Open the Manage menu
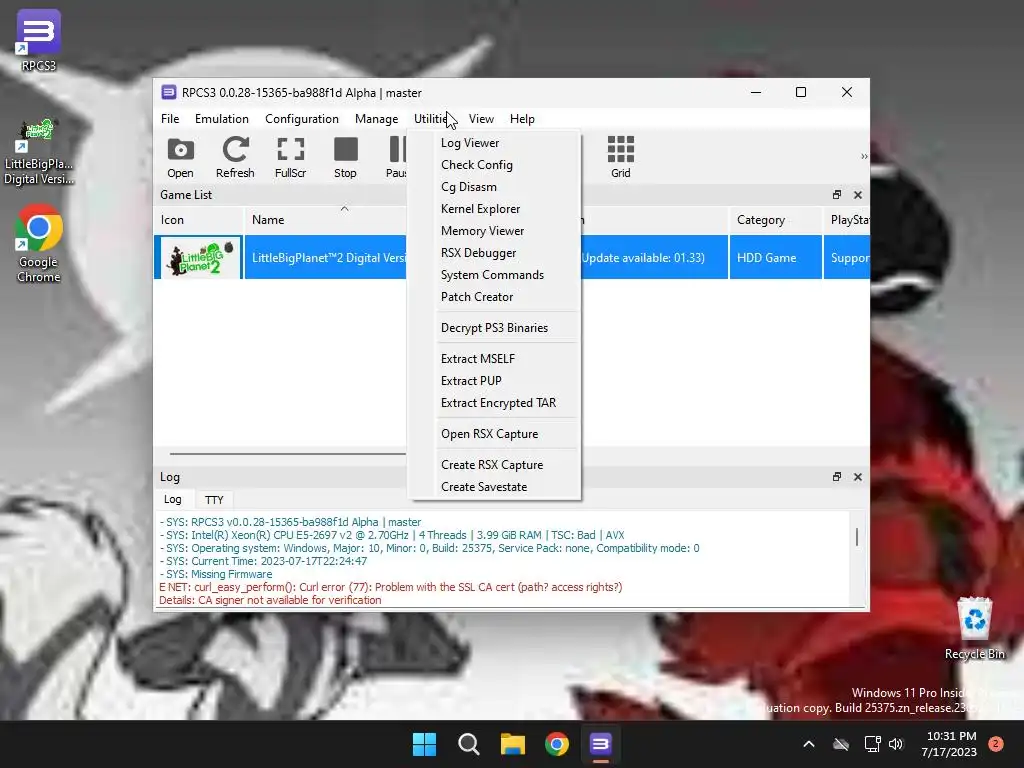Image resolution: width=1024 pixels, height=768 pixels. (376, 119)
